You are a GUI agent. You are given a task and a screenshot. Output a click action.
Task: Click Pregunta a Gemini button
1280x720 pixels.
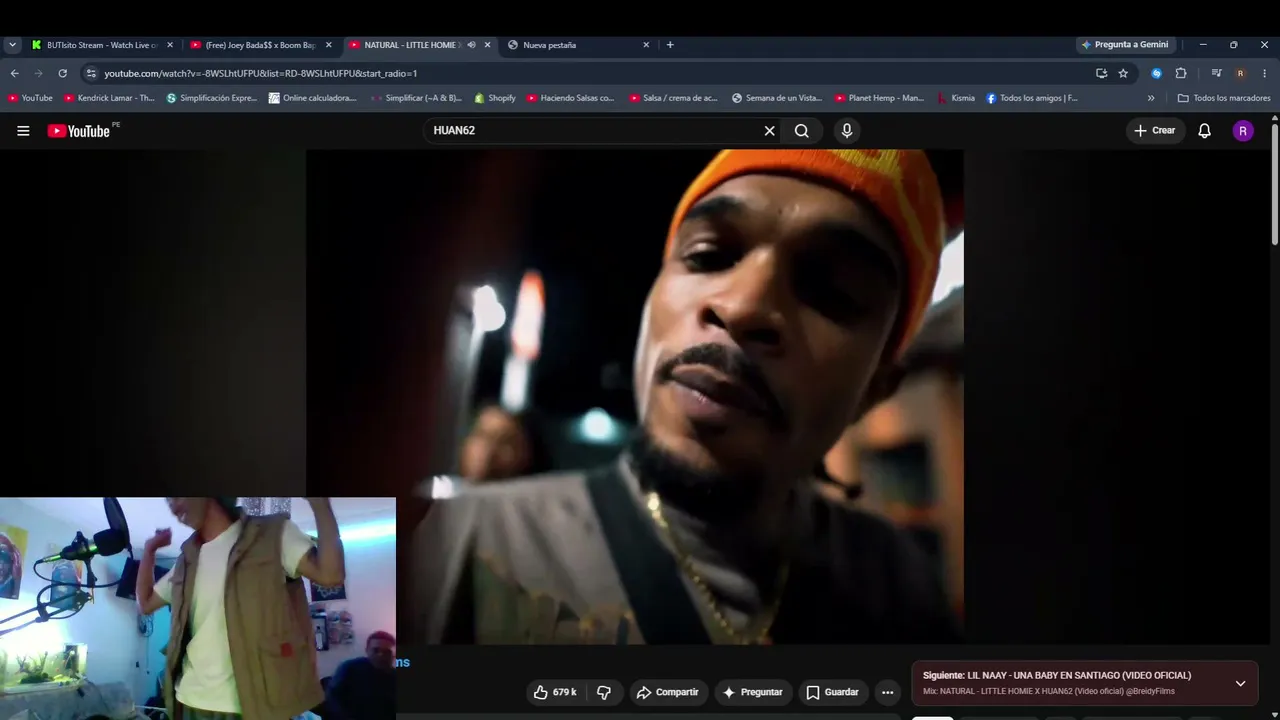tap(1124, 45)
